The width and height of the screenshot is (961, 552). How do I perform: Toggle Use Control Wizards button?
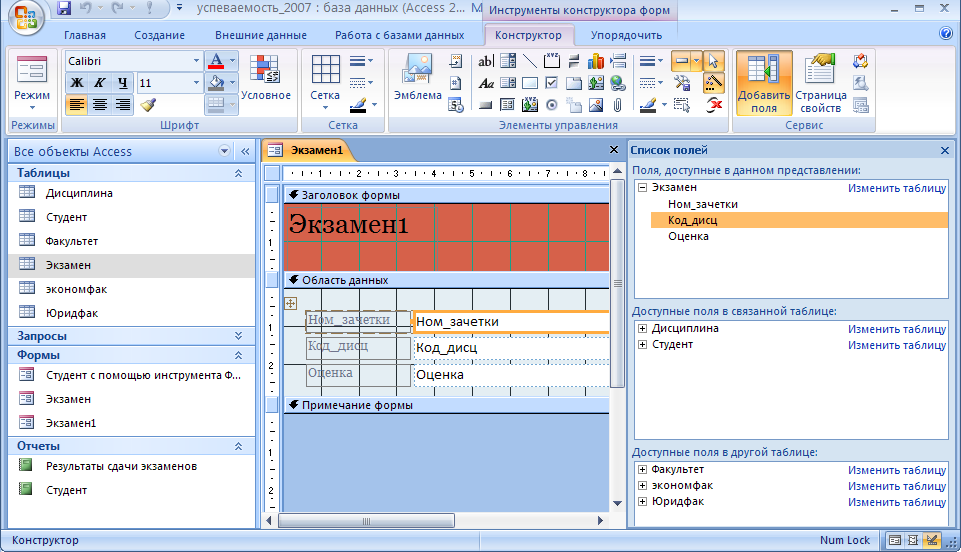pos(714,83)
